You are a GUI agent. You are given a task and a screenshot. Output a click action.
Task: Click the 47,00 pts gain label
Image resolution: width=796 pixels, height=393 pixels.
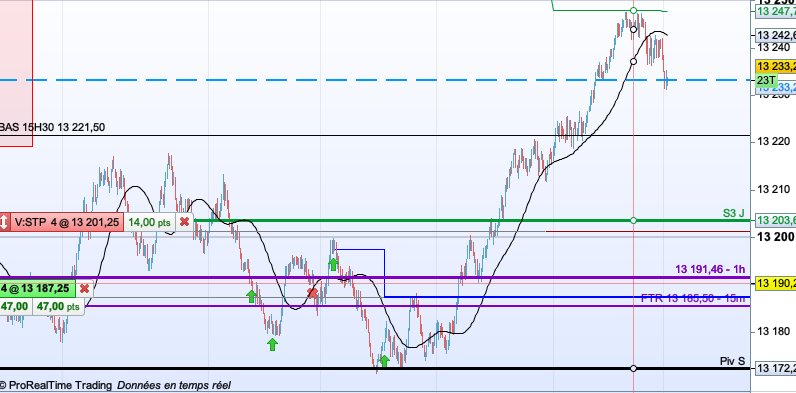(x=59, y=307)
